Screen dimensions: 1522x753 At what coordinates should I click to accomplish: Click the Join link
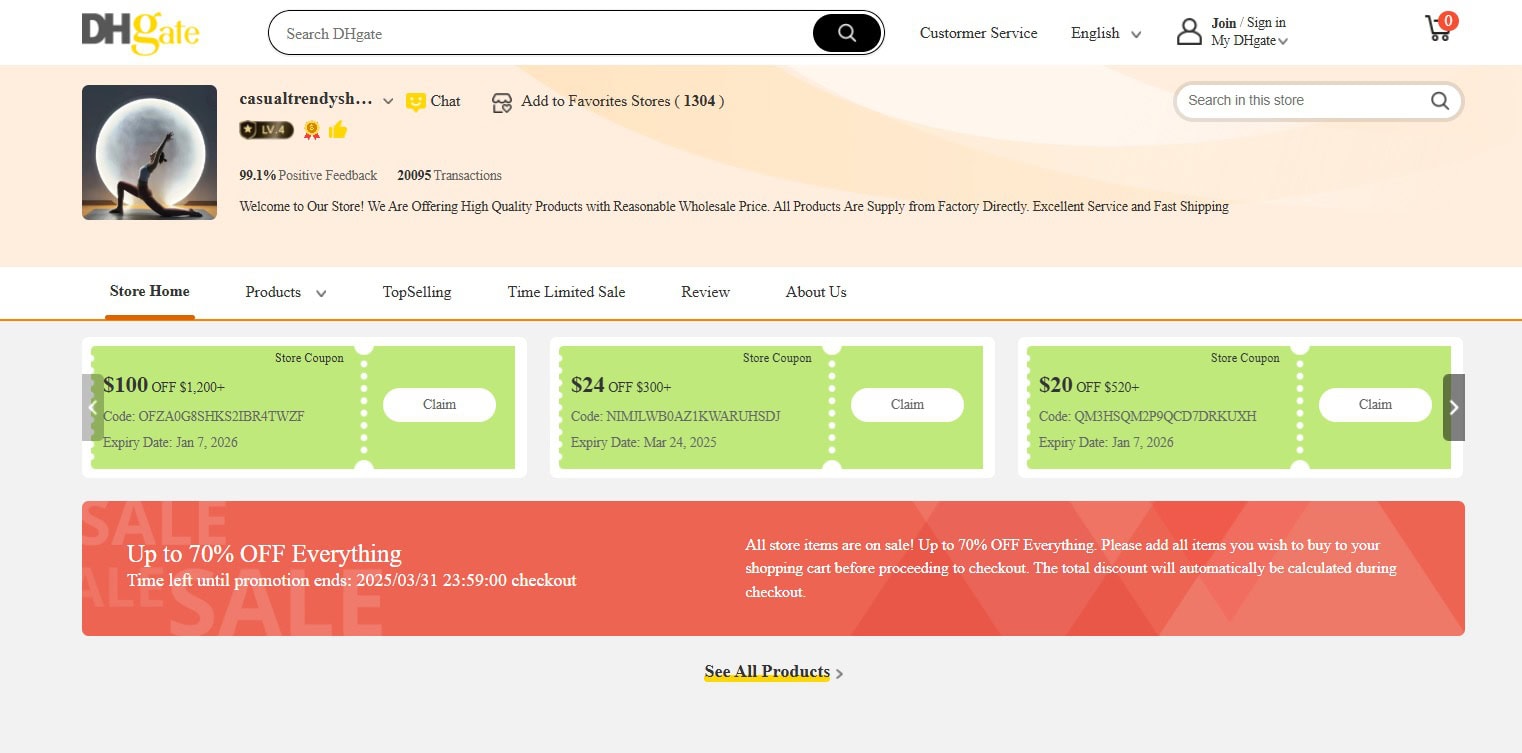1223,23
